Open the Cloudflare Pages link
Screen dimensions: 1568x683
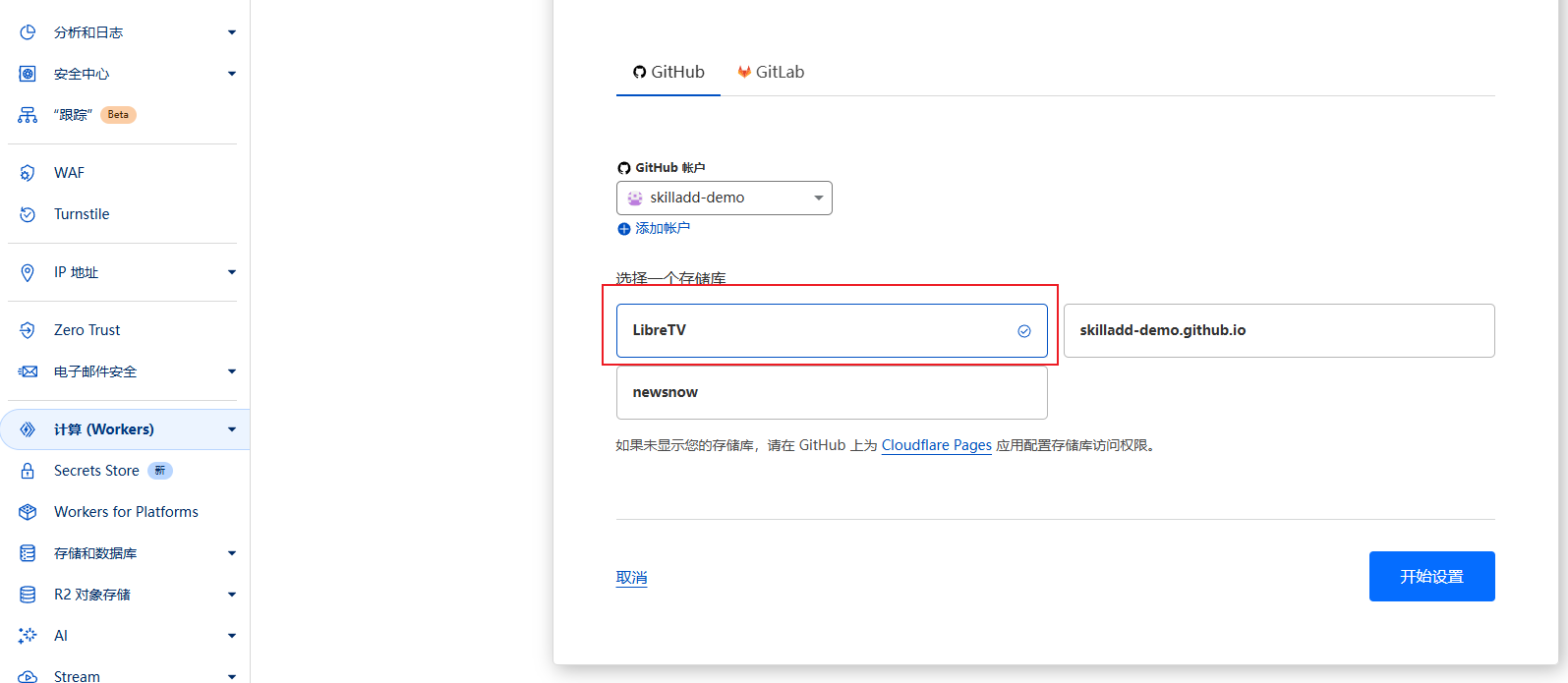tap(936, 445)
